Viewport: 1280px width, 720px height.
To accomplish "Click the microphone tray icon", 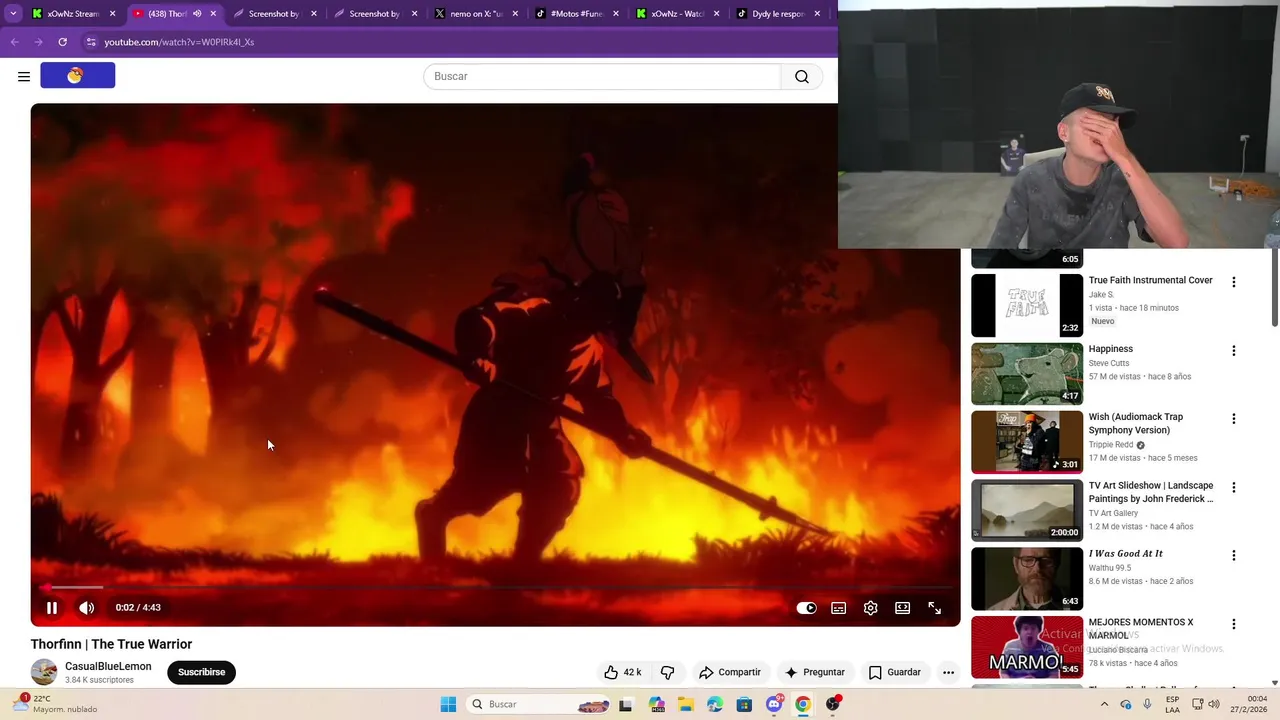I will (1147, 704).
